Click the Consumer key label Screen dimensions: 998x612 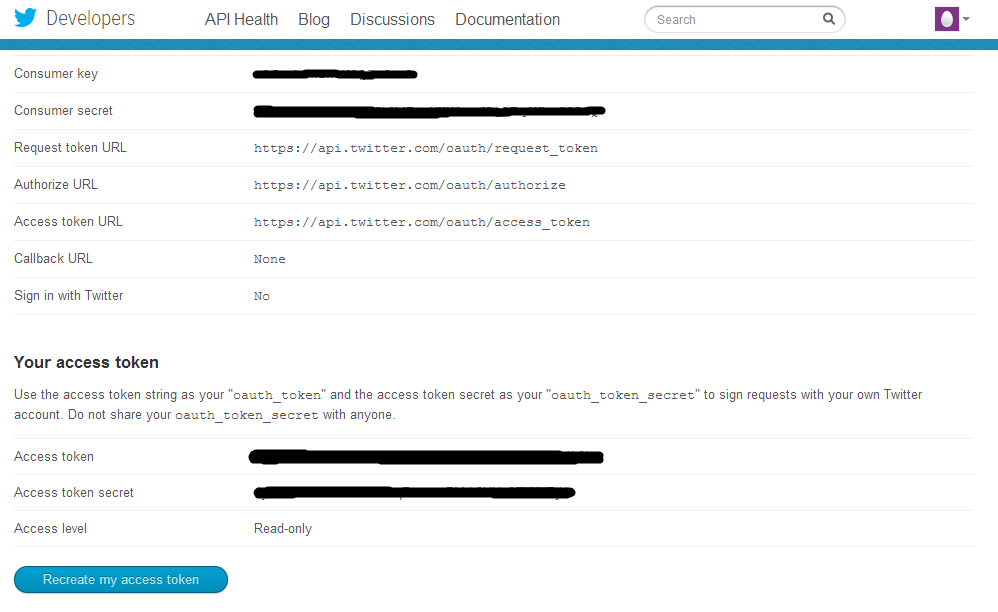coord(56,74)
